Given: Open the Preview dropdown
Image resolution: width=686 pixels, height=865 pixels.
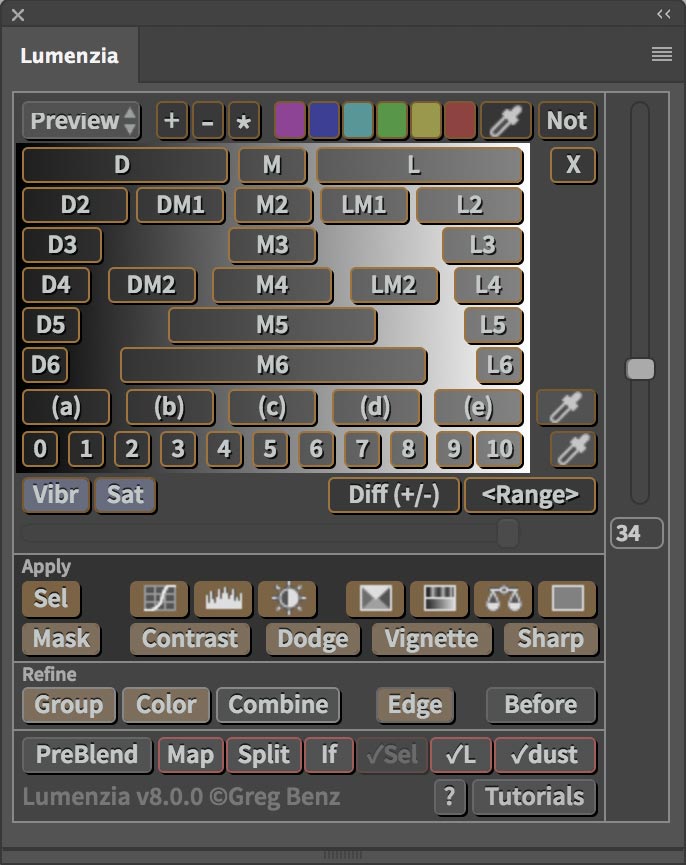Looking at the screenshot, I should pos(81,120).
